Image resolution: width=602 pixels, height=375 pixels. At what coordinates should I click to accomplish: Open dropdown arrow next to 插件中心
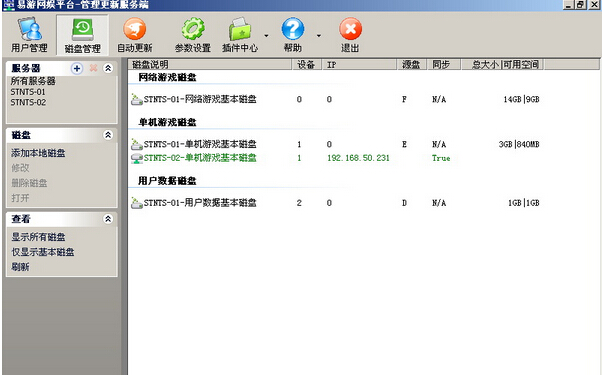point(266,36)
